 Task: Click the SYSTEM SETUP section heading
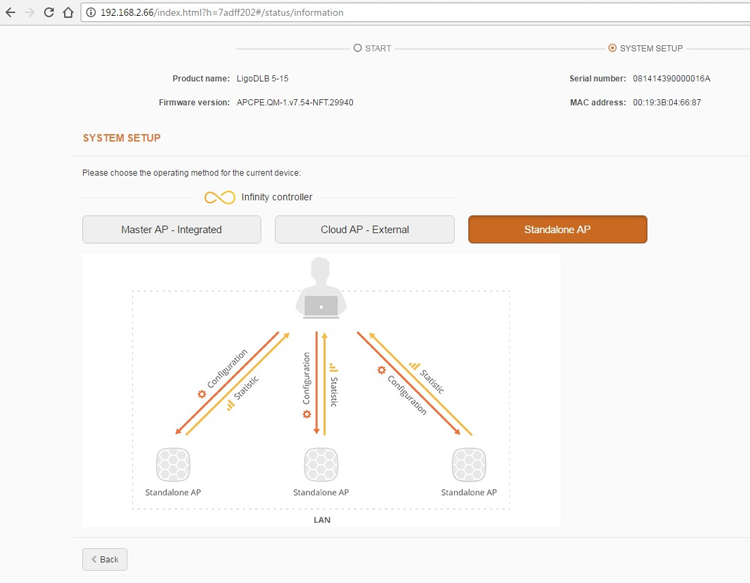tap(121, 138)
